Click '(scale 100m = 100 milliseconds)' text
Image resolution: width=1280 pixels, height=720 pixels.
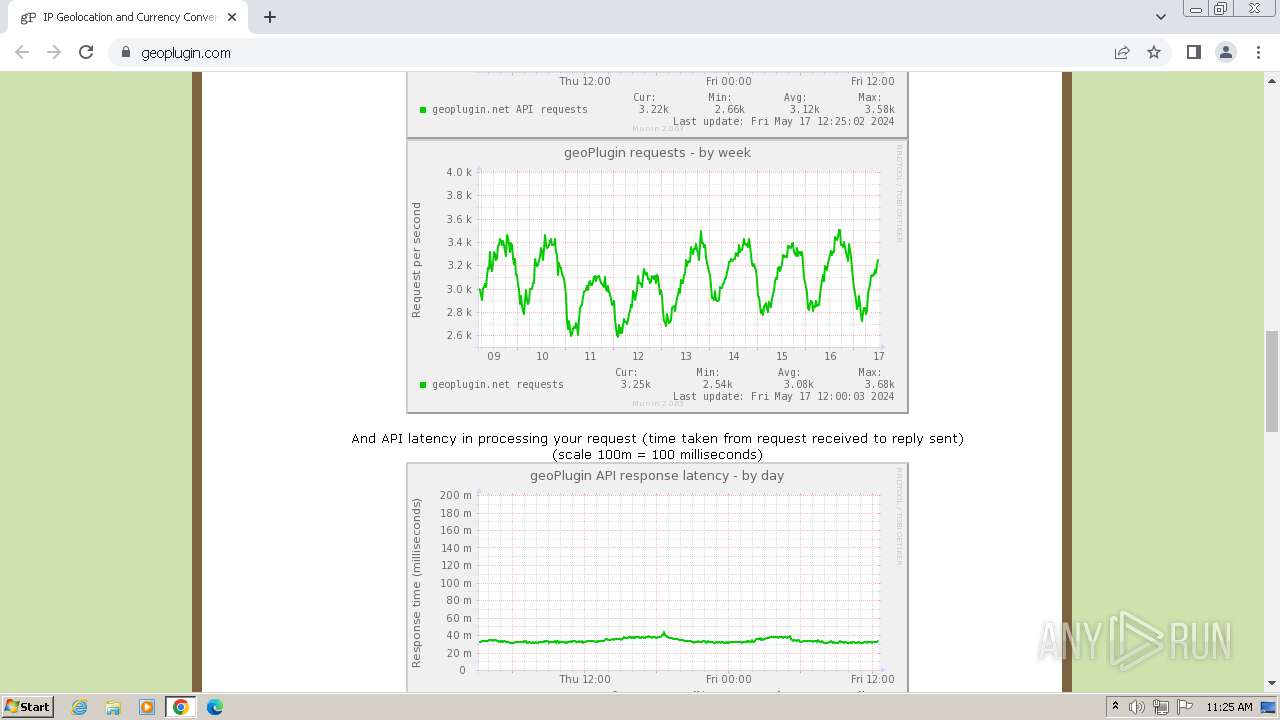click(x=657, y=454)
